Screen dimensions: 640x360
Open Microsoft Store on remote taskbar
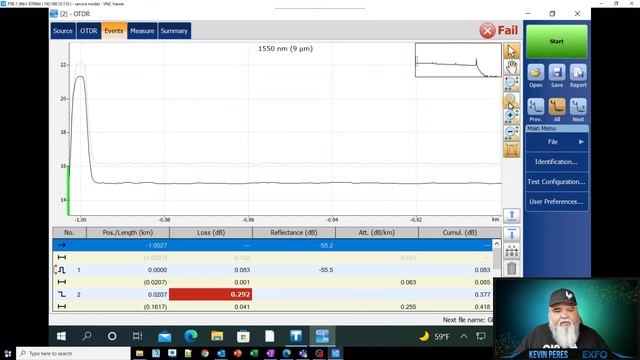(x=243, y=336)
